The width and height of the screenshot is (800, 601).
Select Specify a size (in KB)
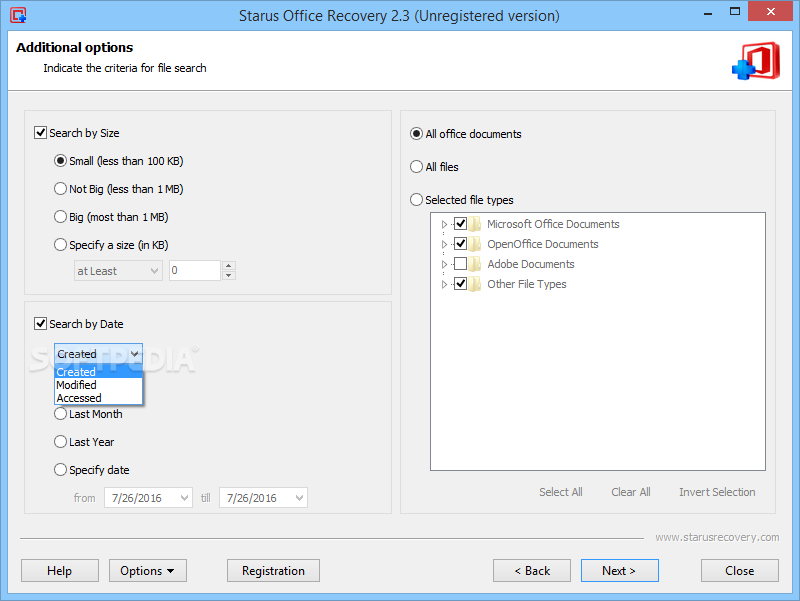60,245
